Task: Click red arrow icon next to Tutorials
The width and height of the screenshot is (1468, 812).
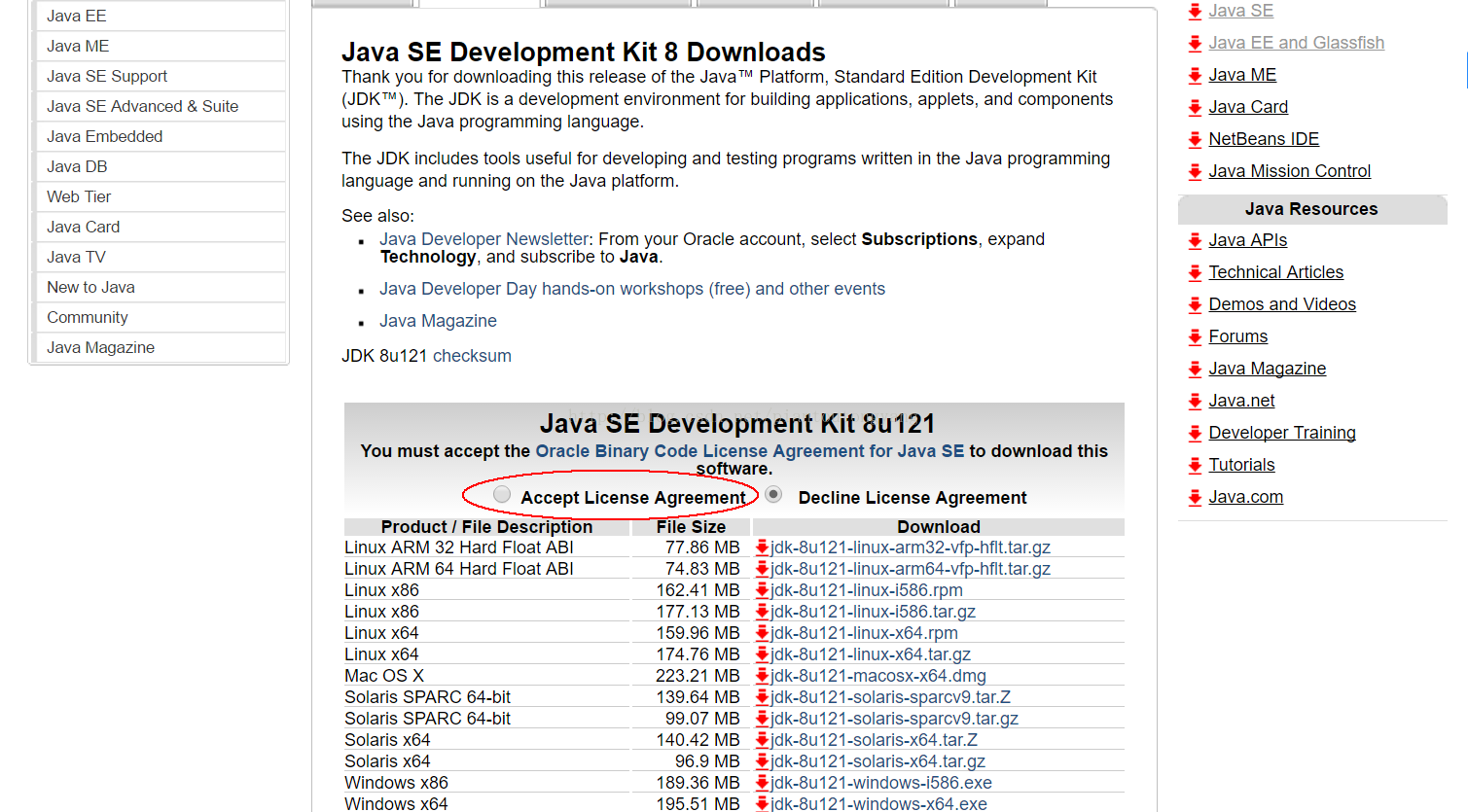Action: [x=1196, y=466]
